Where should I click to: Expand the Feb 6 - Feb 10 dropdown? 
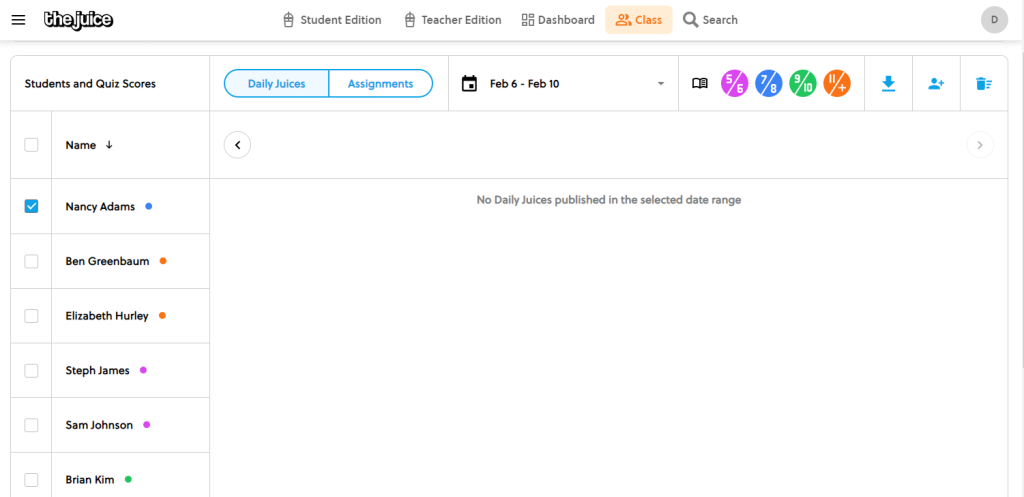click(x=564, y=84)
